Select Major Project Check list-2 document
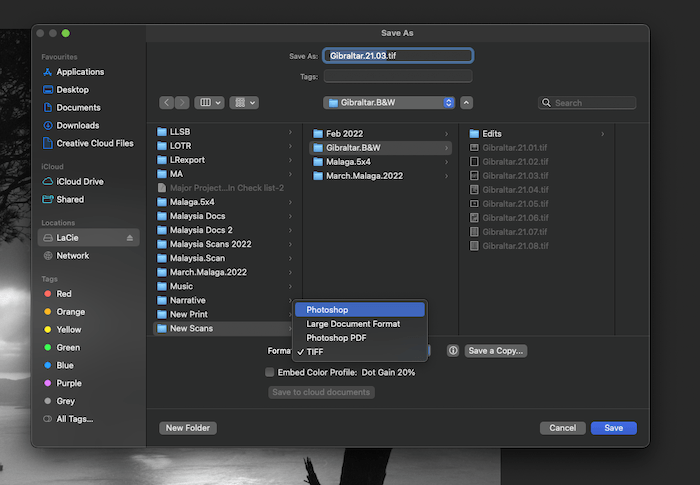The image size is (700, 485). pos(225,188)
